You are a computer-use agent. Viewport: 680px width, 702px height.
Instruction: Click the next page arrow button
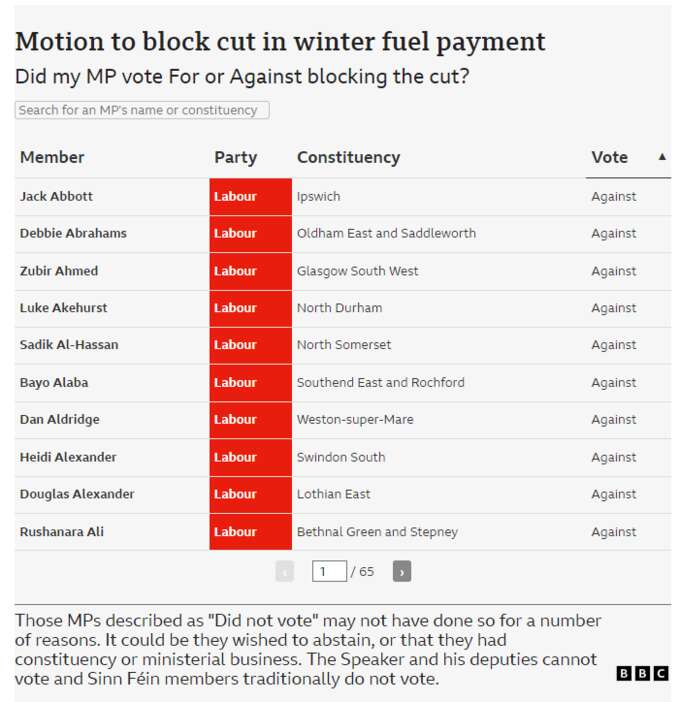click(402, 571)
